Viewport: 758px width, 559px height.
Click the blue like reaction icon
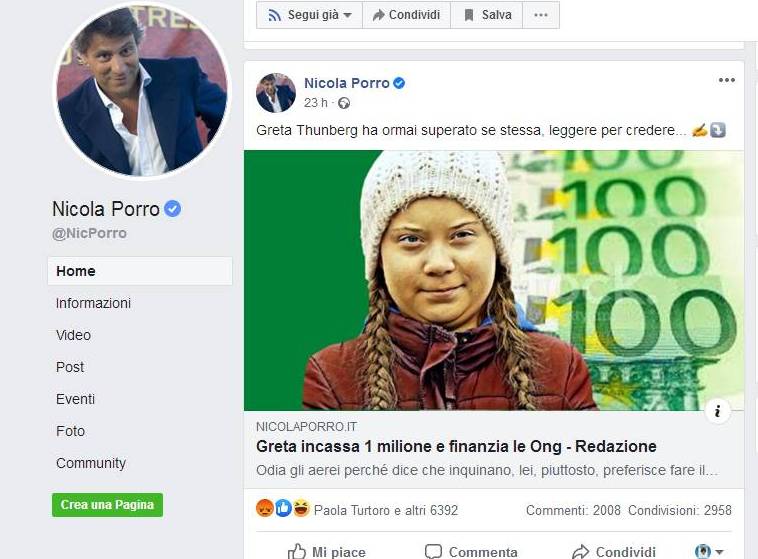[x=283, y=509]
